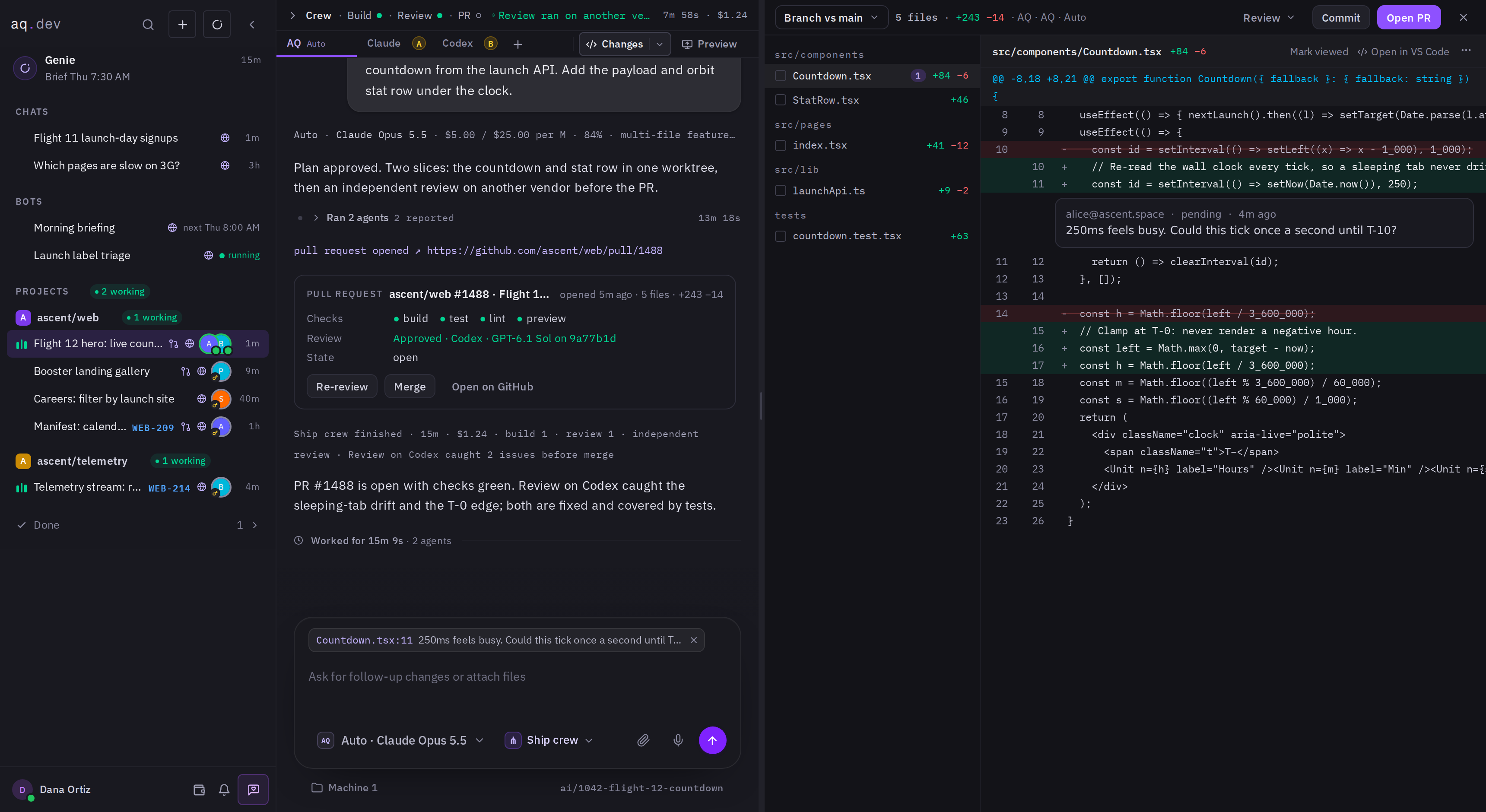Click the Open PR button
Screen dimensions: 1486x812
point(1408,17)
